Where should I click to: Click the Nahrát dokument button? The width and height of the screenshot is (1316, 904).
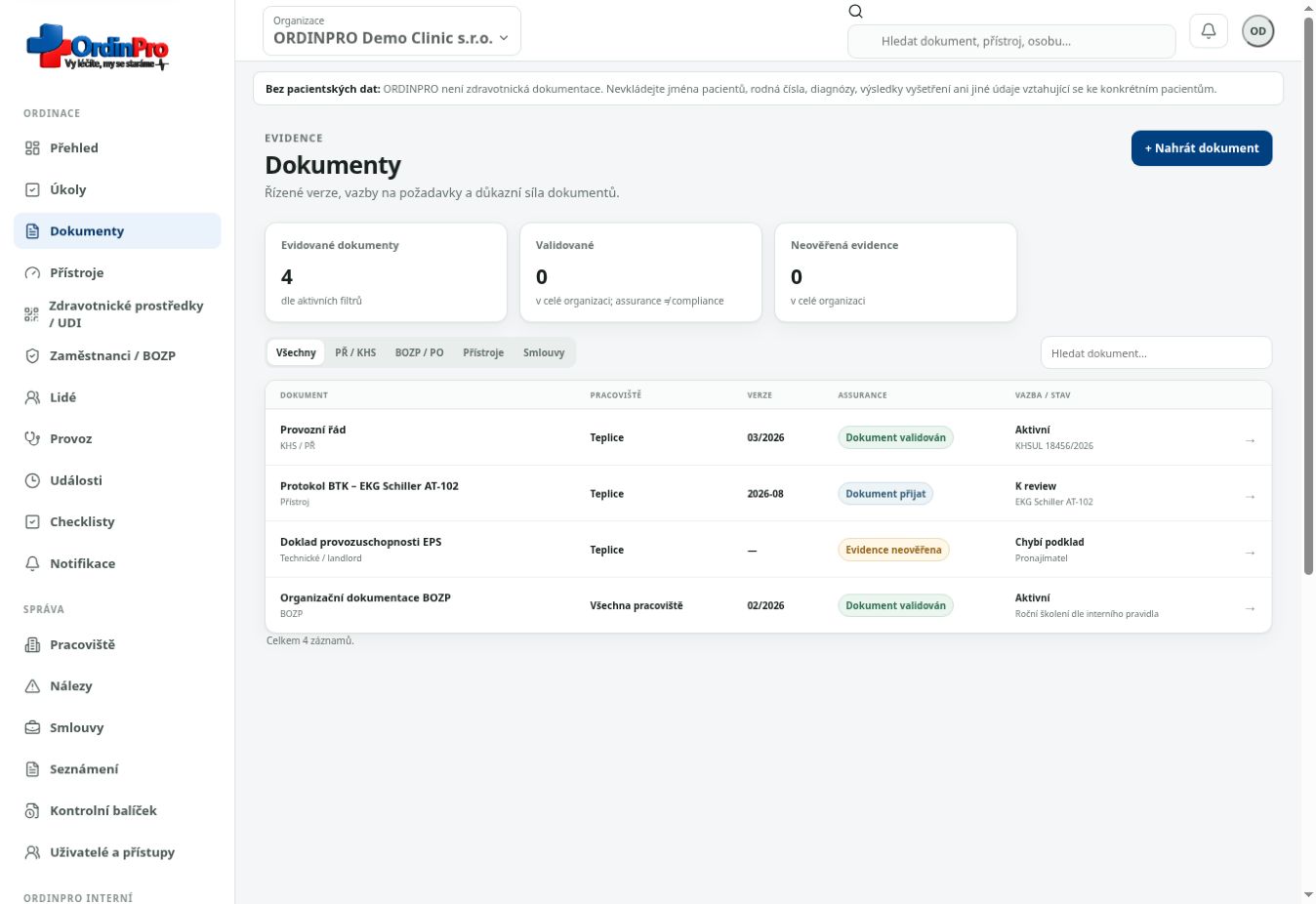click(x=1202, y=148)
